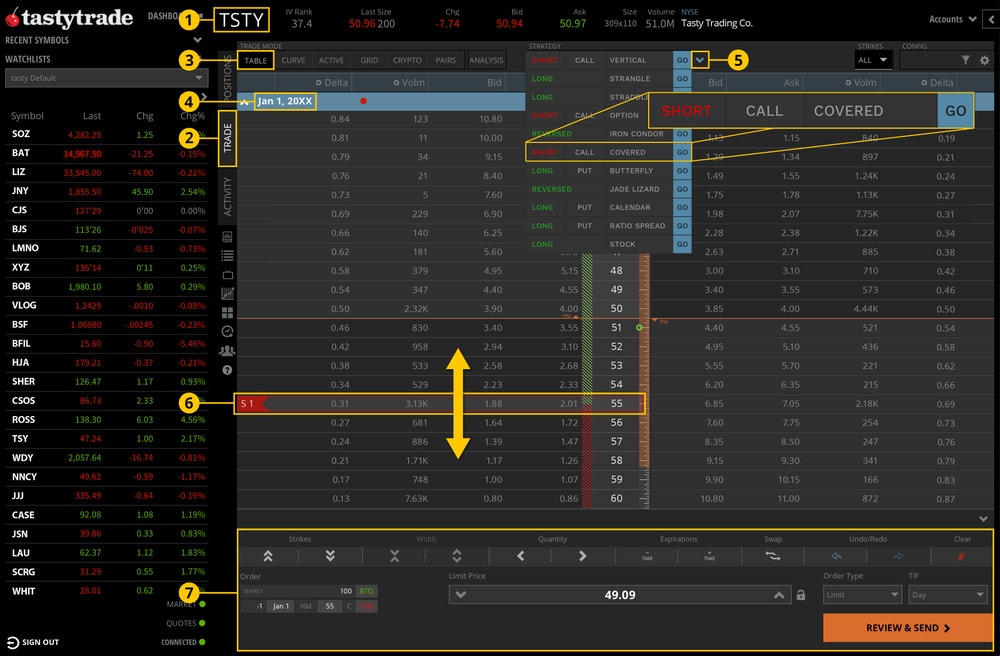Image resolution: width=1000 pixels, height=656 pixels.
Task: Open the tastylive TV sidebar icon
Action: point(227,275)
